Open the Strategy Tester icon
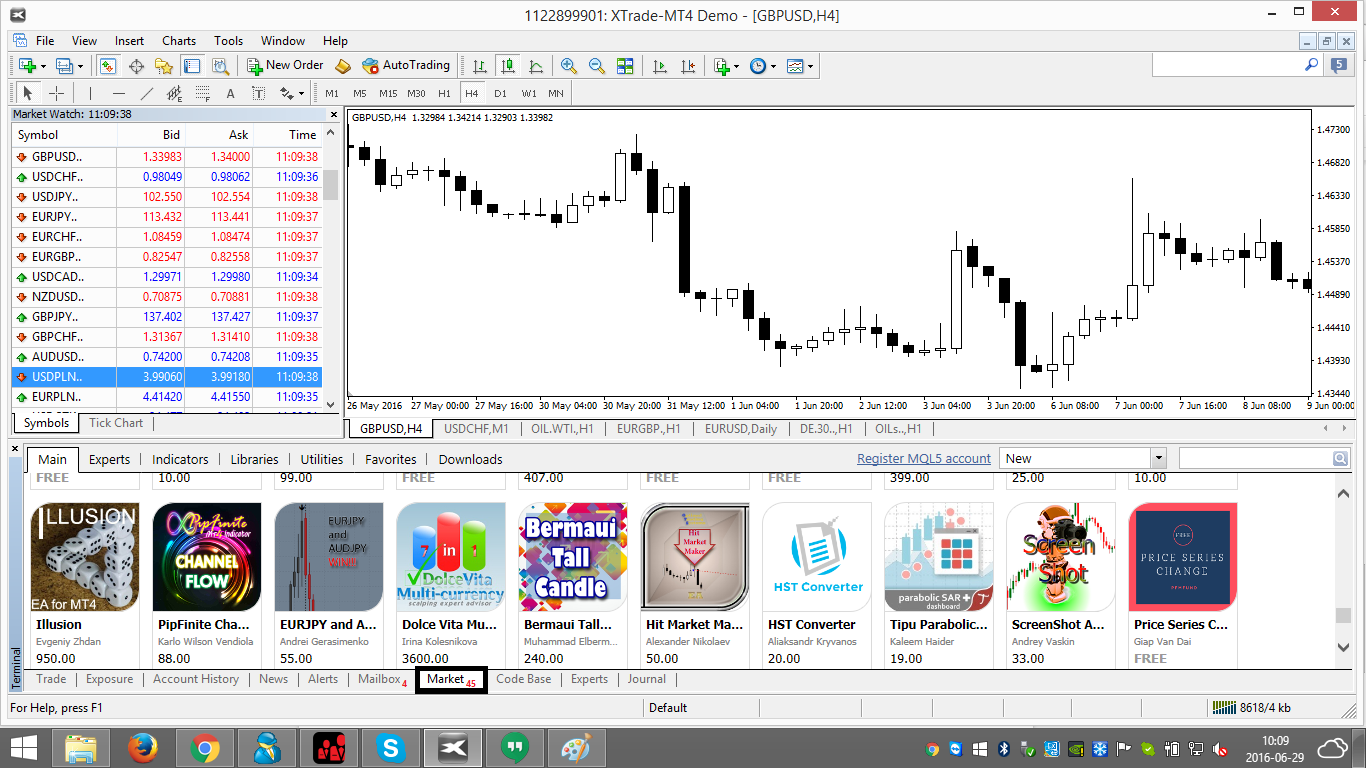The image size is (1366, 768). coord(220,66)
